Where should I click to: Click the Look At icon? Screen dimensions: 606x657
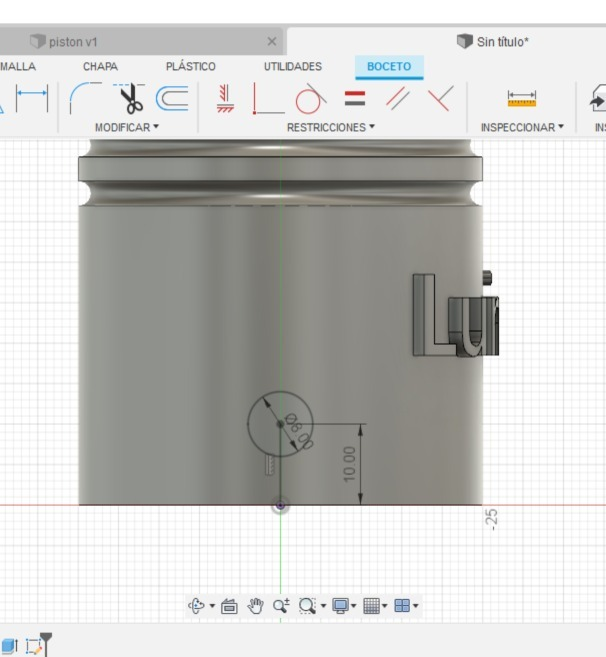point(229,606)
